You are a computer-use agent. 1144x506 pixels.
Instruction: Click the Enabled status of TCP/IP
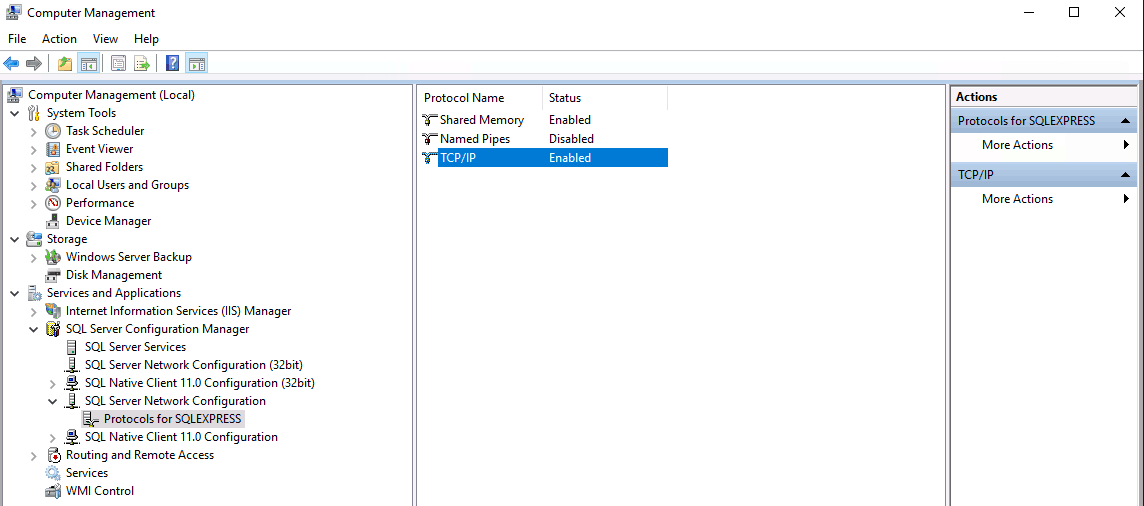click(570, 157)
